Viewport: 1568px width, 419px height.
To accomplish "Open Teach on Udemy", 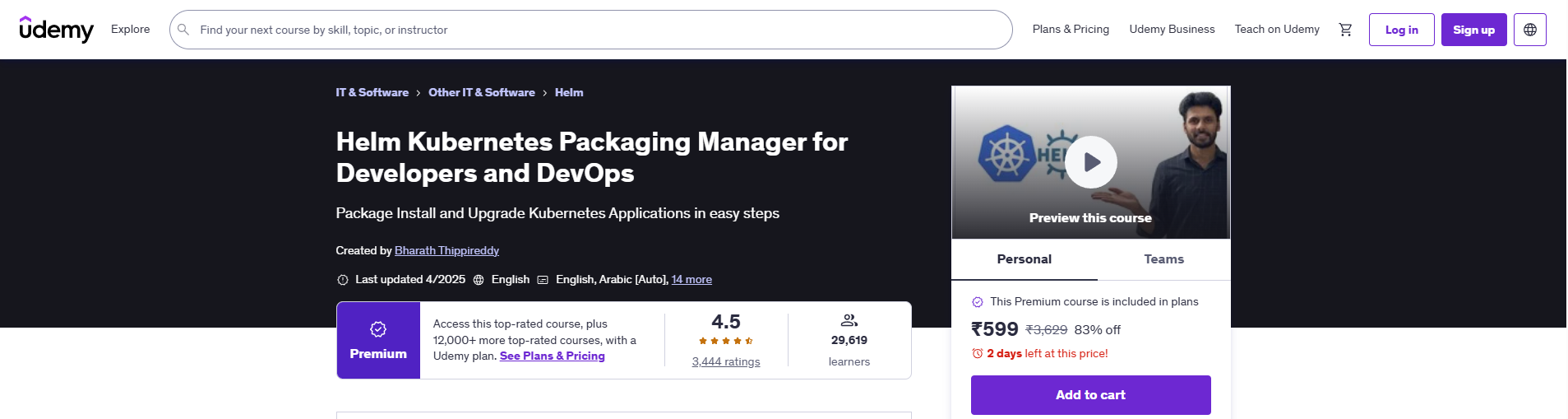I will click(x=1277, y=29).
